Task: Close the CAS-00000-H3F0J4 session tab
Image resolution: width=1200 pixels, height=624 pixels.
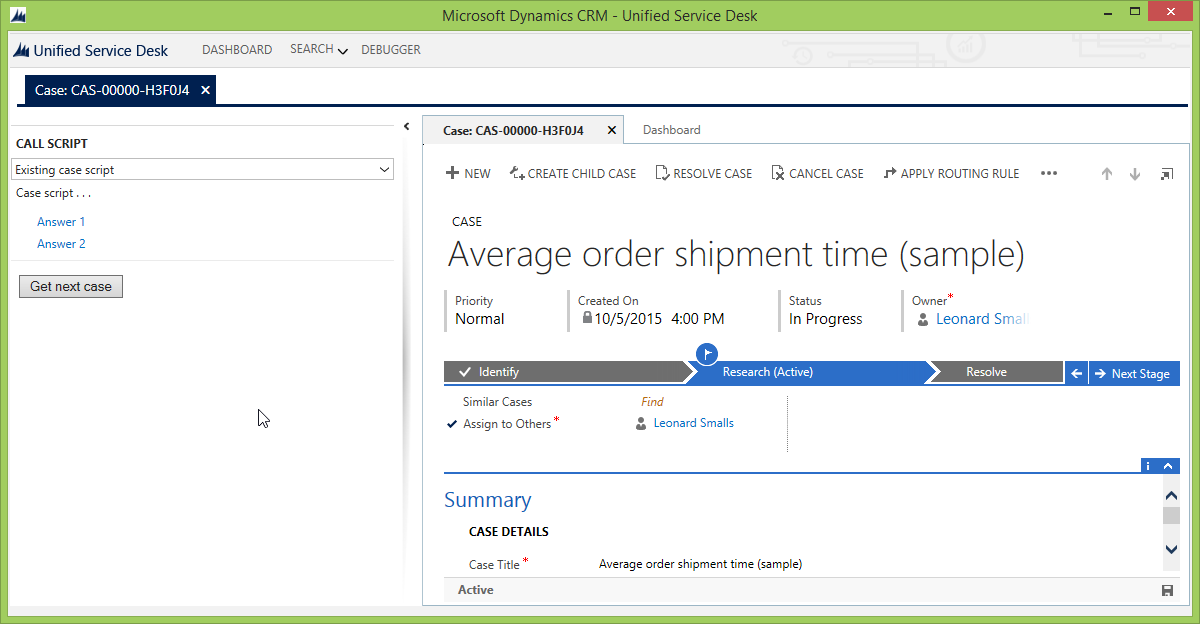Action: 205,90
